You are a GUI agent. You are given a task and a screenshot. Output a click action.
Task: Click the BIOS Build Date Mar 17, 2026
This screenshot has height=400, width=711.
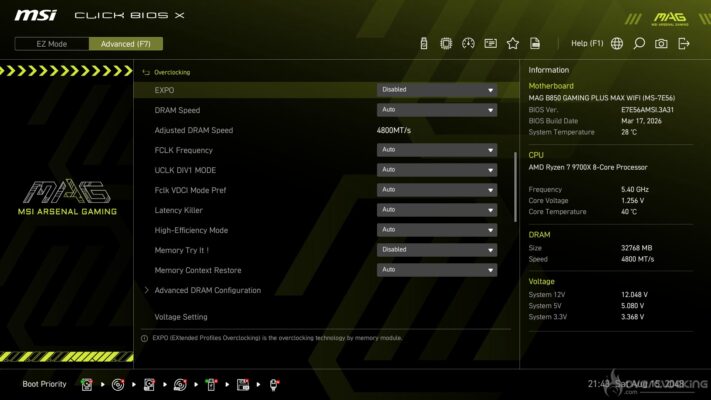pyautogui.click(x=641, y=121)
